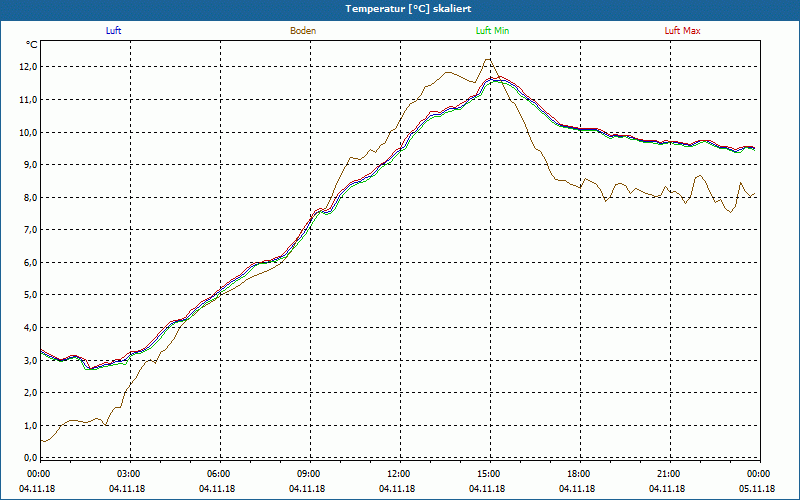Click the 'Temperatur [°C] skaliert' chart title
The image size is (800, 500).
(408, 9)
